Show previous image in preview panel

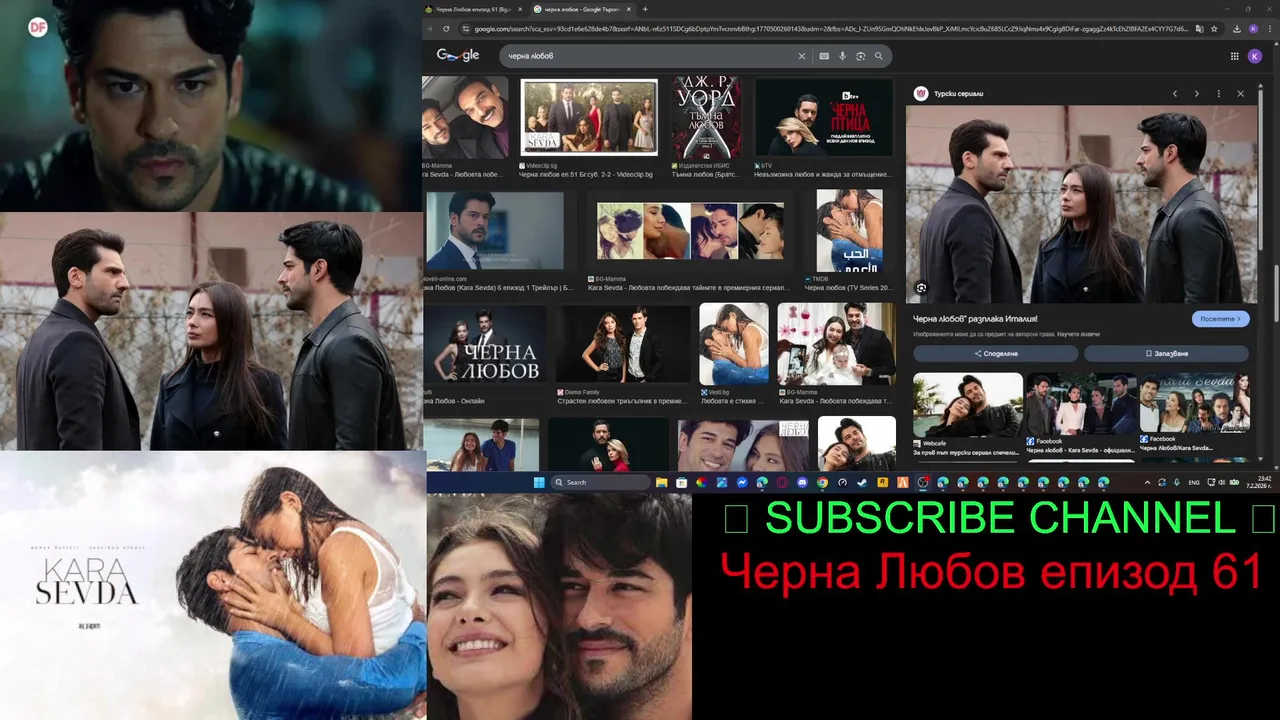pyautogui.click(x=1175, y=94)
